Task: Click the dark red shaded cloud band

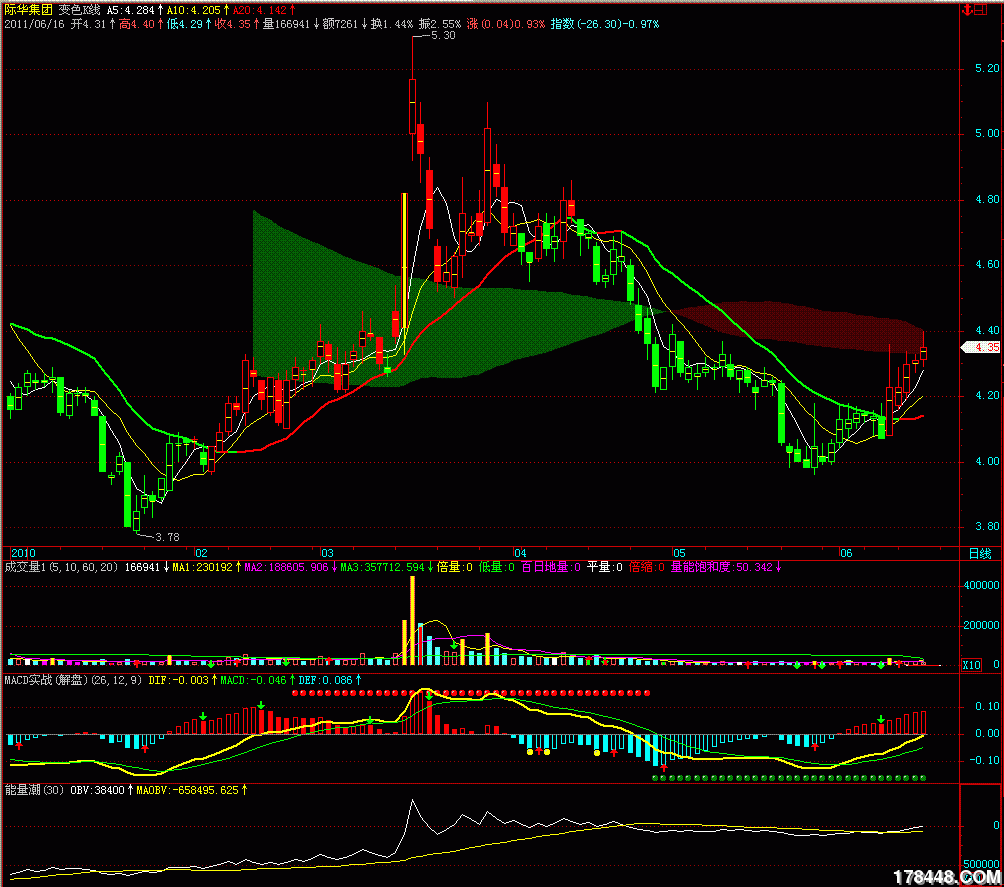Action: coord(800,326)
